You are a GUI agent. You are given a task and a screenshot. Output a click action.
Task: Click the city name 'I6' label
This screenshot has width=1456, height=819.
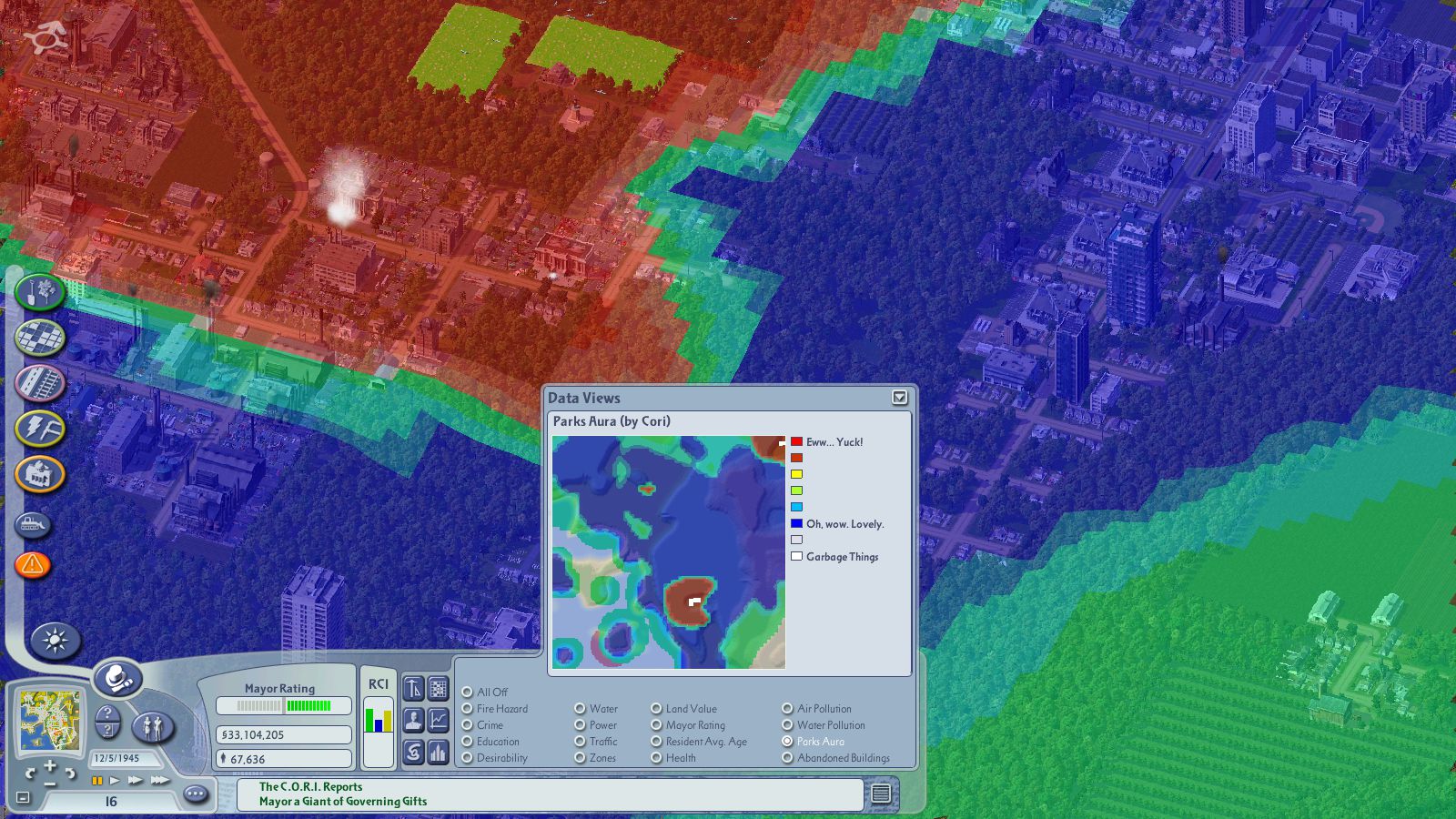pos(111,802)
